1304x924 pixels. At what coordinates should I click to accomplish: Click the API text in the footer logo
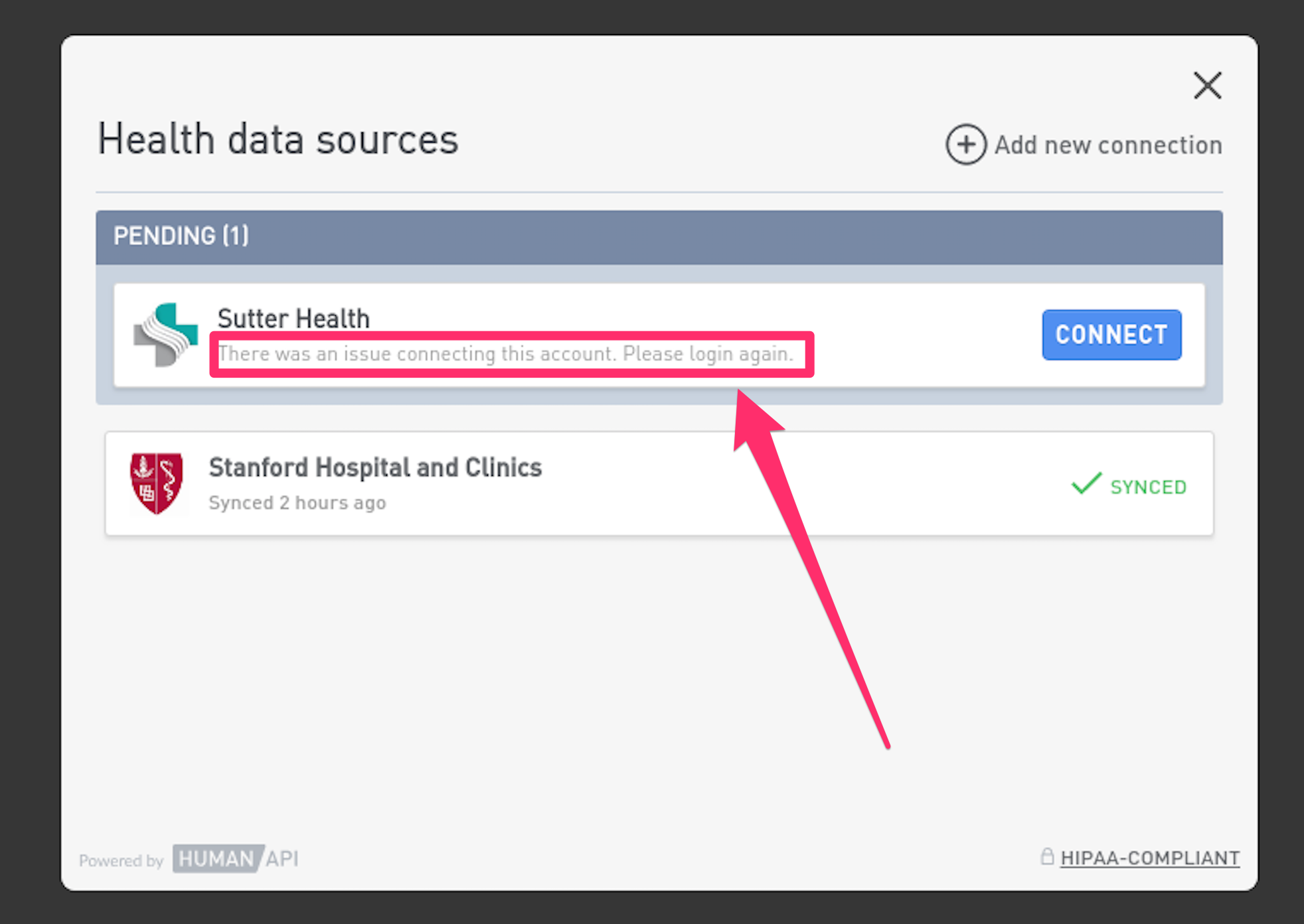283,859
